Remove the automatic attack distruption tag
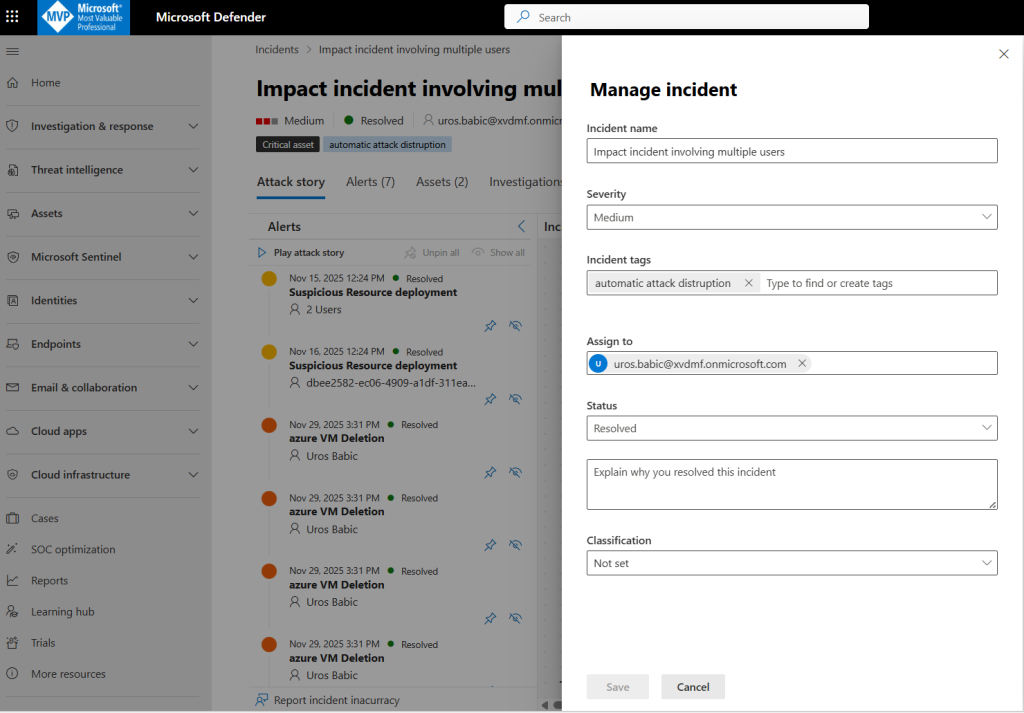This screenshot has width=1024, height=713. pyautogui.click(x=748, y=283)
